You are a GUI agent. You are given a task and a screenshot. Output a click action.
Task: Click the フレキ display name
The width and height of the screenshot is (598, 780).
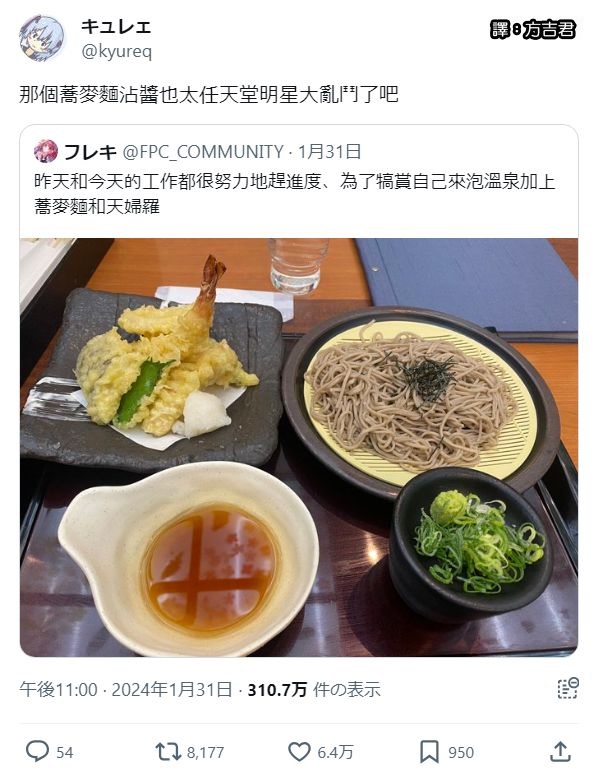click(x=90, y=152)
